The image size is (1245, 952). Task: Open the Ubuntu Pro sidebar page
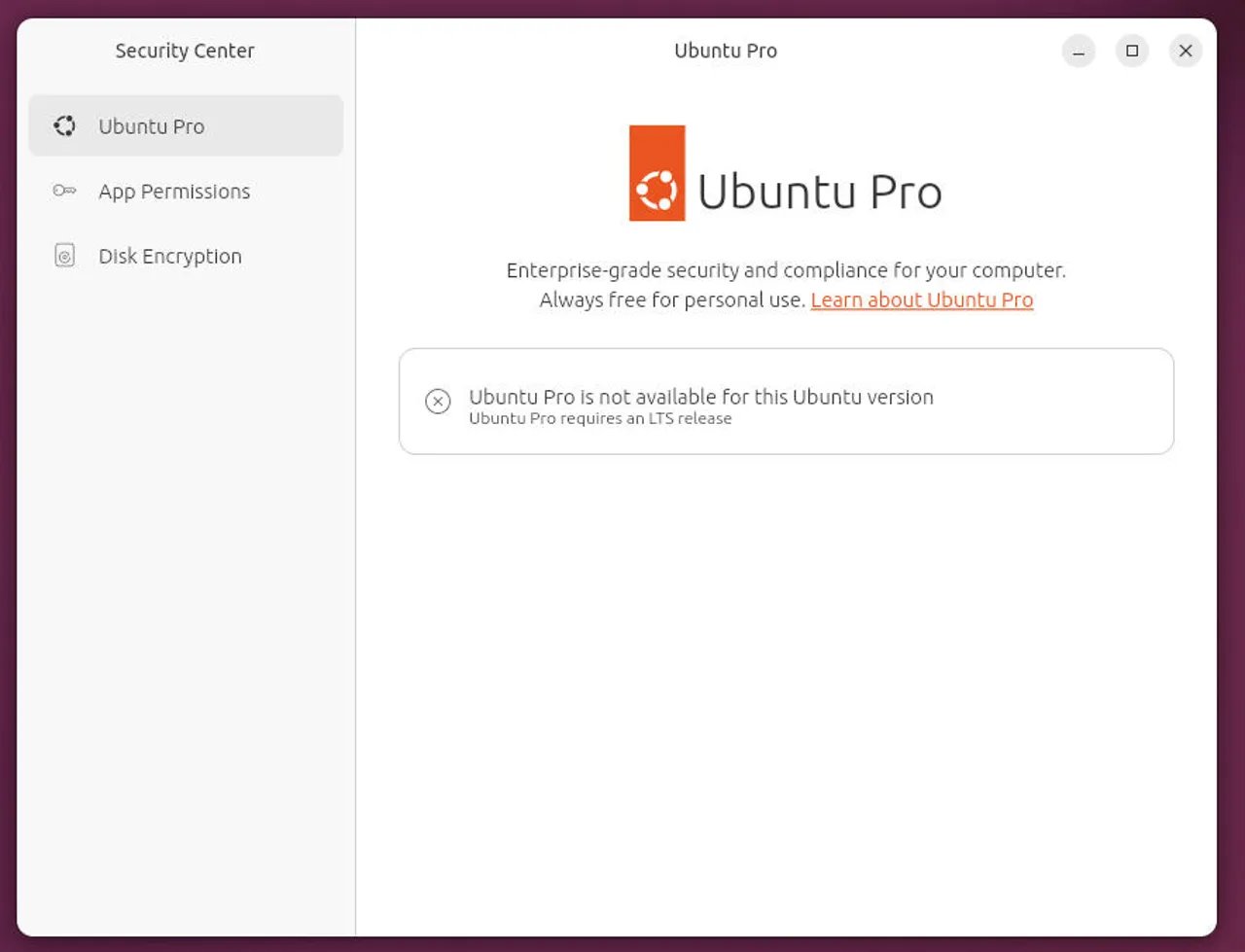[186, 125]
